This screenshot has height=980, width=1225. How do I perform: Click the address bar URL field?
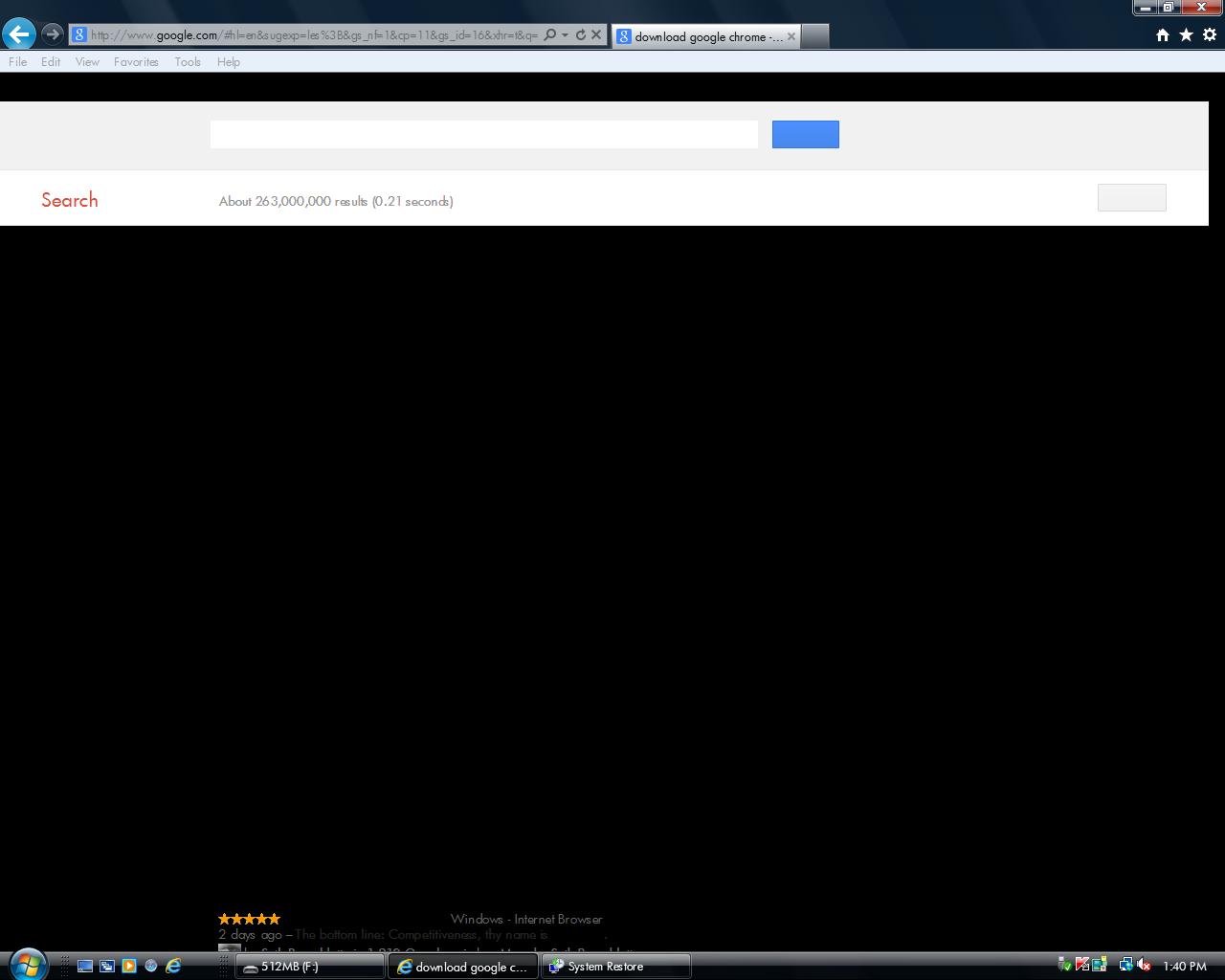coord(314,35)
